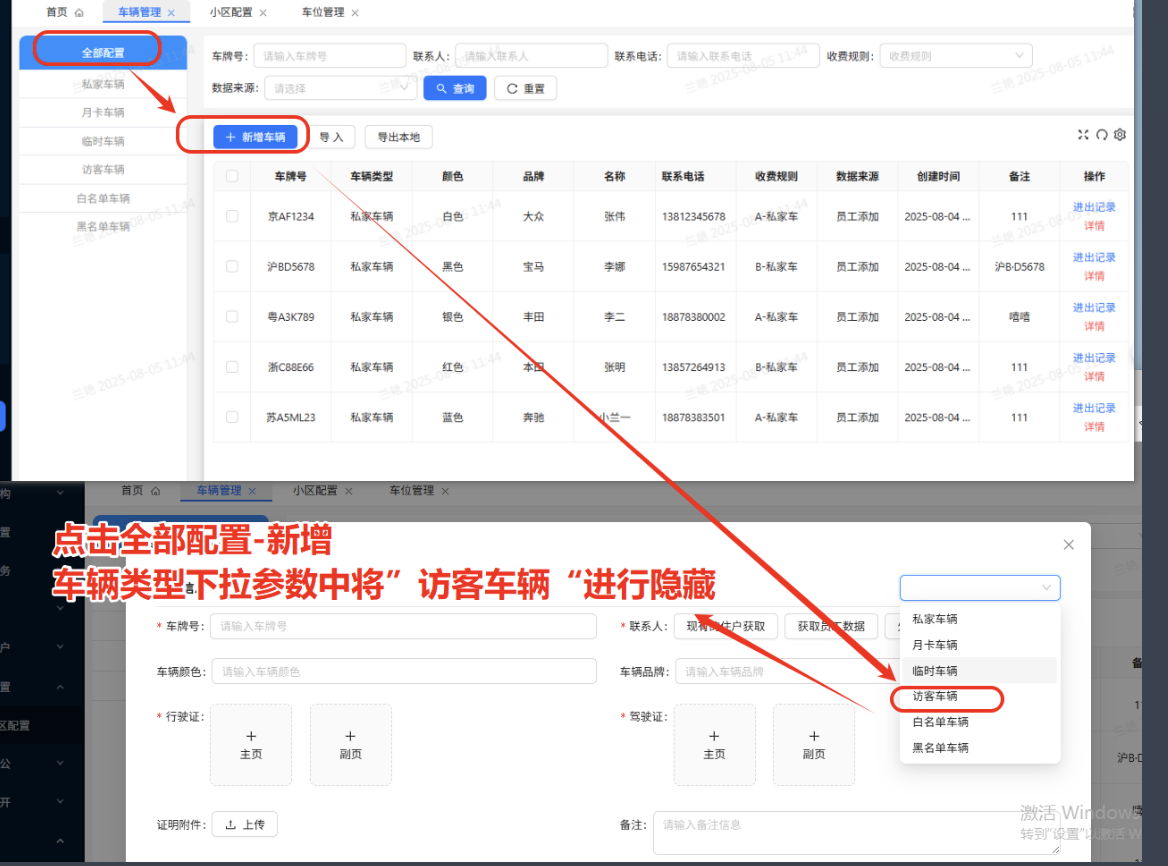Choose 访客车辆 in the vehicle type list

[935, 696]
